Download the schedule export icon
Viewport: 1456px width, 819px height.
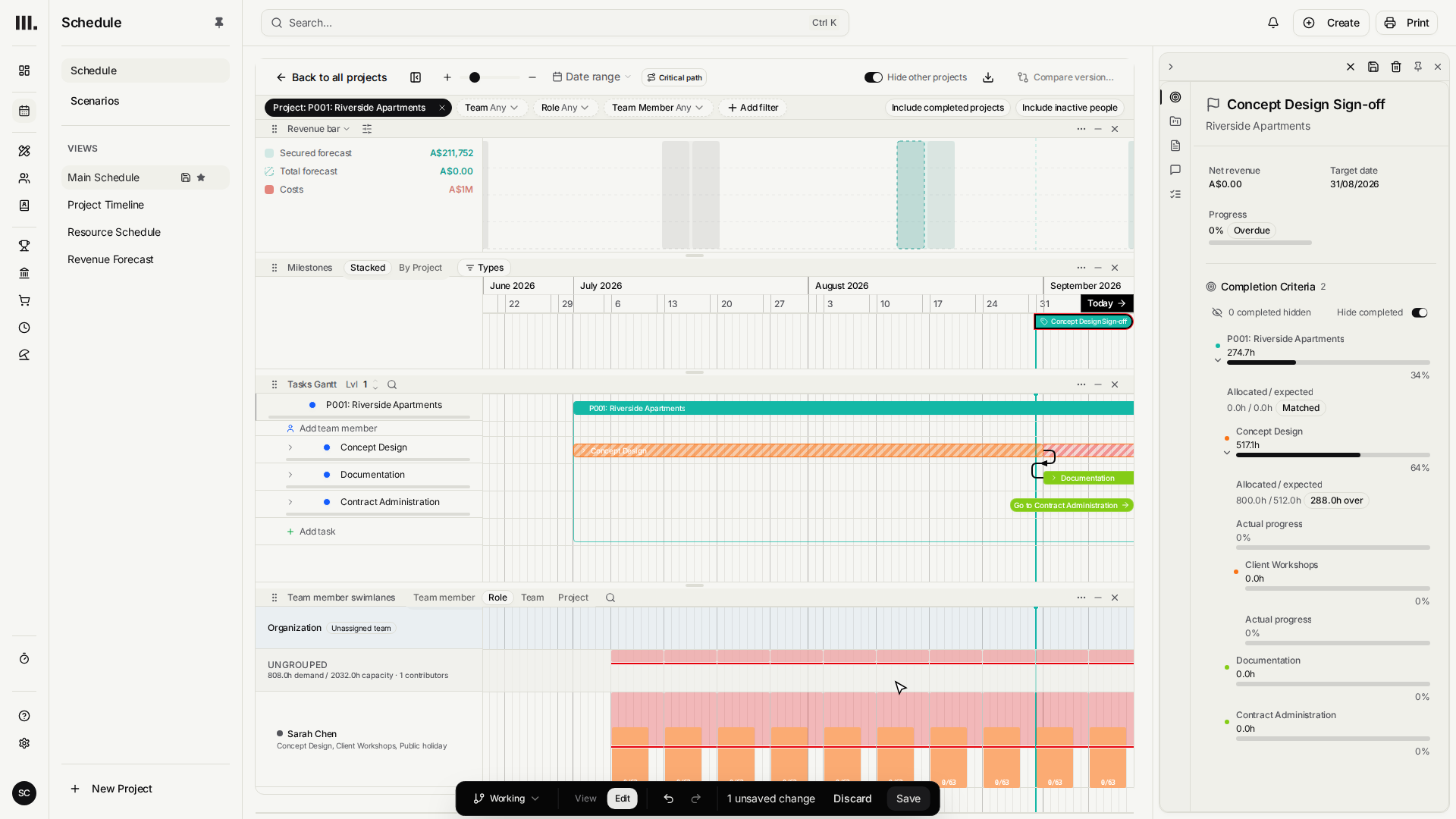tap(988, 77)
